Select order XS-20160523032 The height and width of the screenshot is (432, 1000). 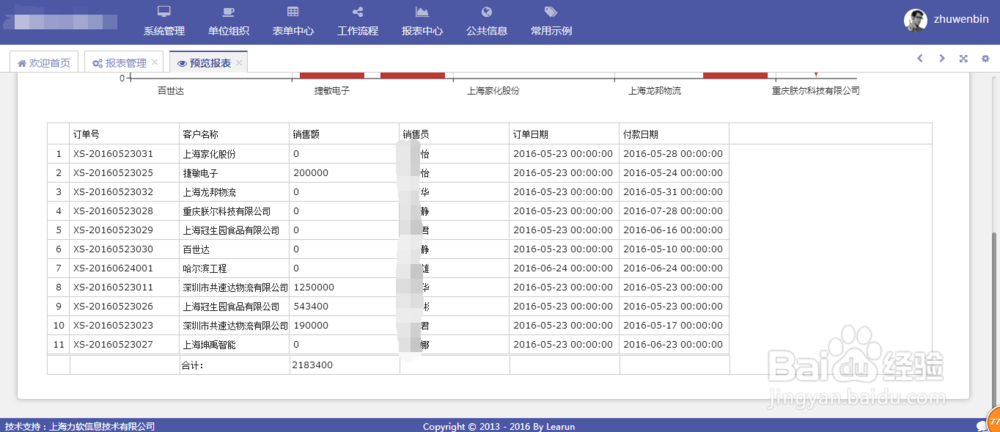113,192
